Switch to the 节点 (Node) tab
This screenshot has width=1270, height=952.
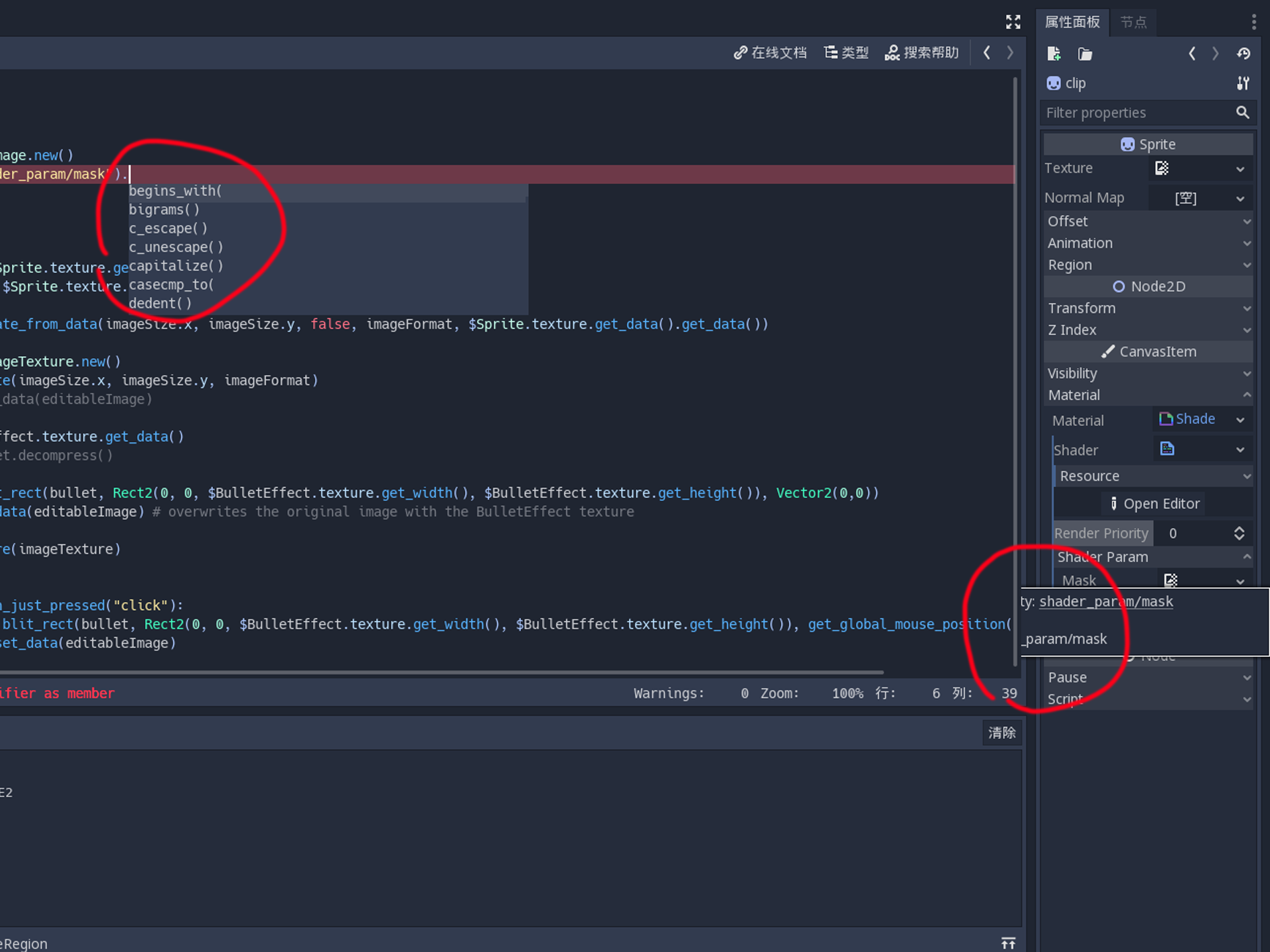coord(1134,22)
